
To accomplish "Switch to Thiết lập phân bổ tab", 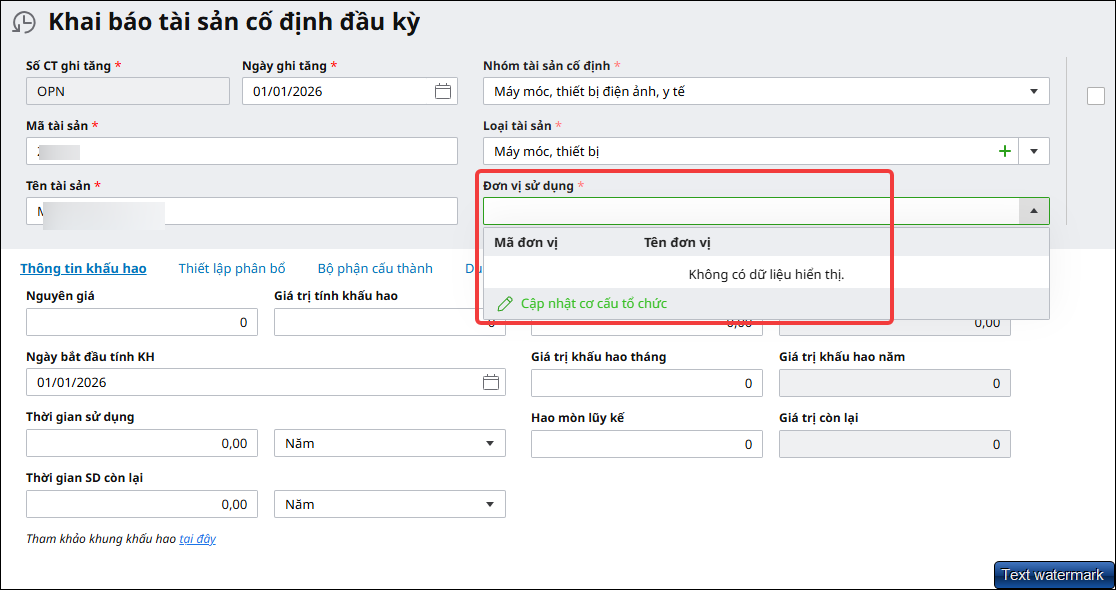I will [232, 268].
